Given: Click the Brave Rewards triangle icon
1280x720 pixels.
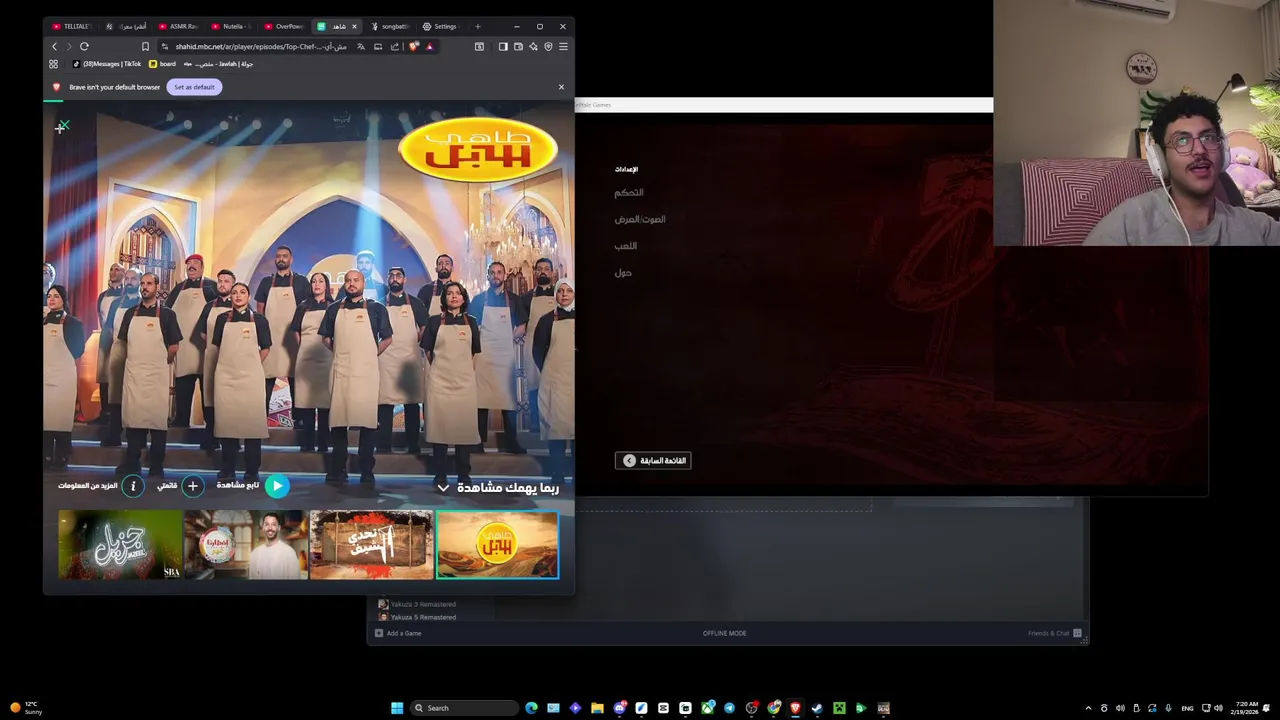Looking at the screenshot, I should [x=429, y=46].
